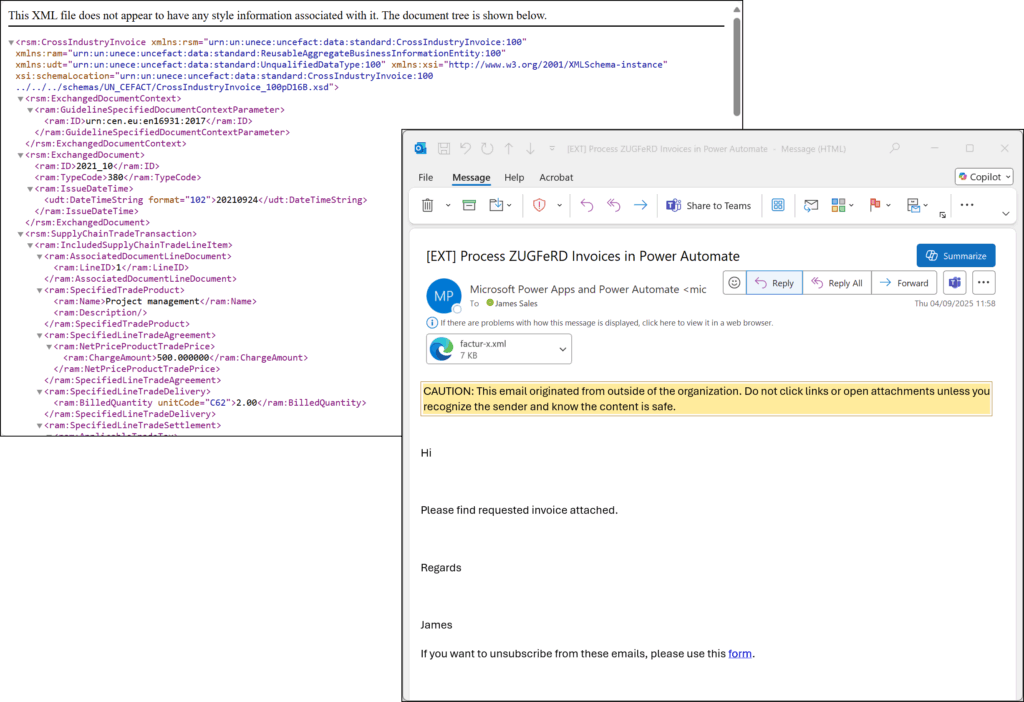Open the Categorize dropdown arrow

852,206
